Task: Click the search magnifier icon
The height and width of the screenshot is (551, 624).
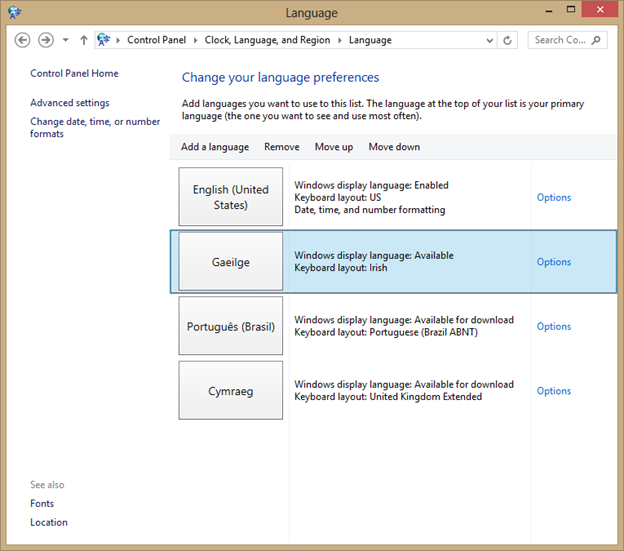Action: pyautogui.click(x=596, y=40)
